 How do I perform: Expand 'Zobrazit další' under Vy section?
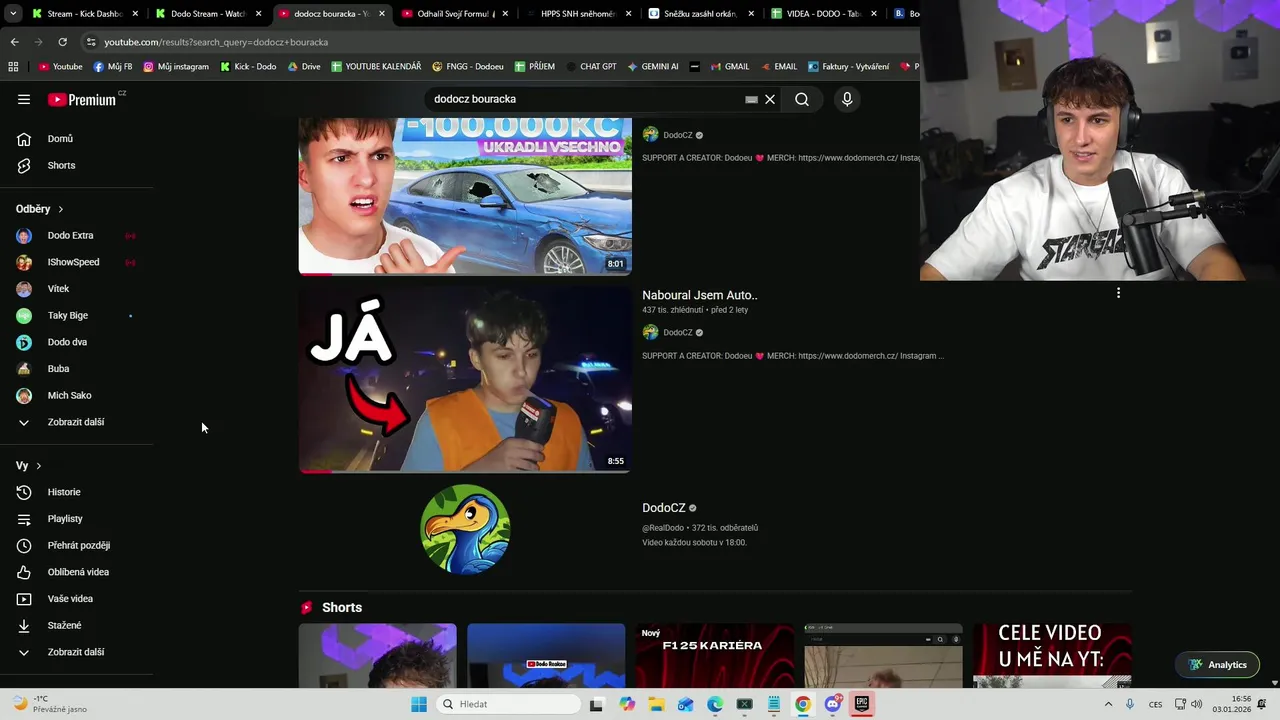tap(76, 652)
